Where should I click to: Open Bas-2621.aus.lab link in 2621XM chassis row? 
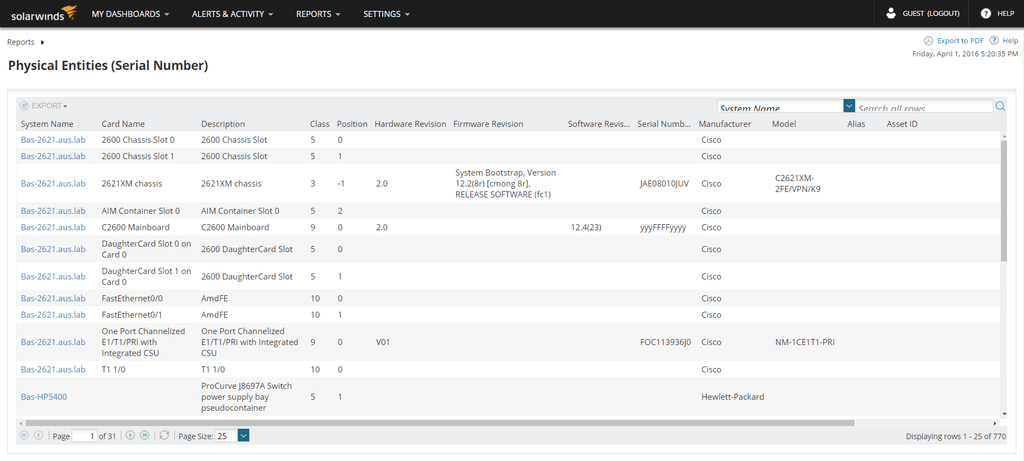point(53,183)
